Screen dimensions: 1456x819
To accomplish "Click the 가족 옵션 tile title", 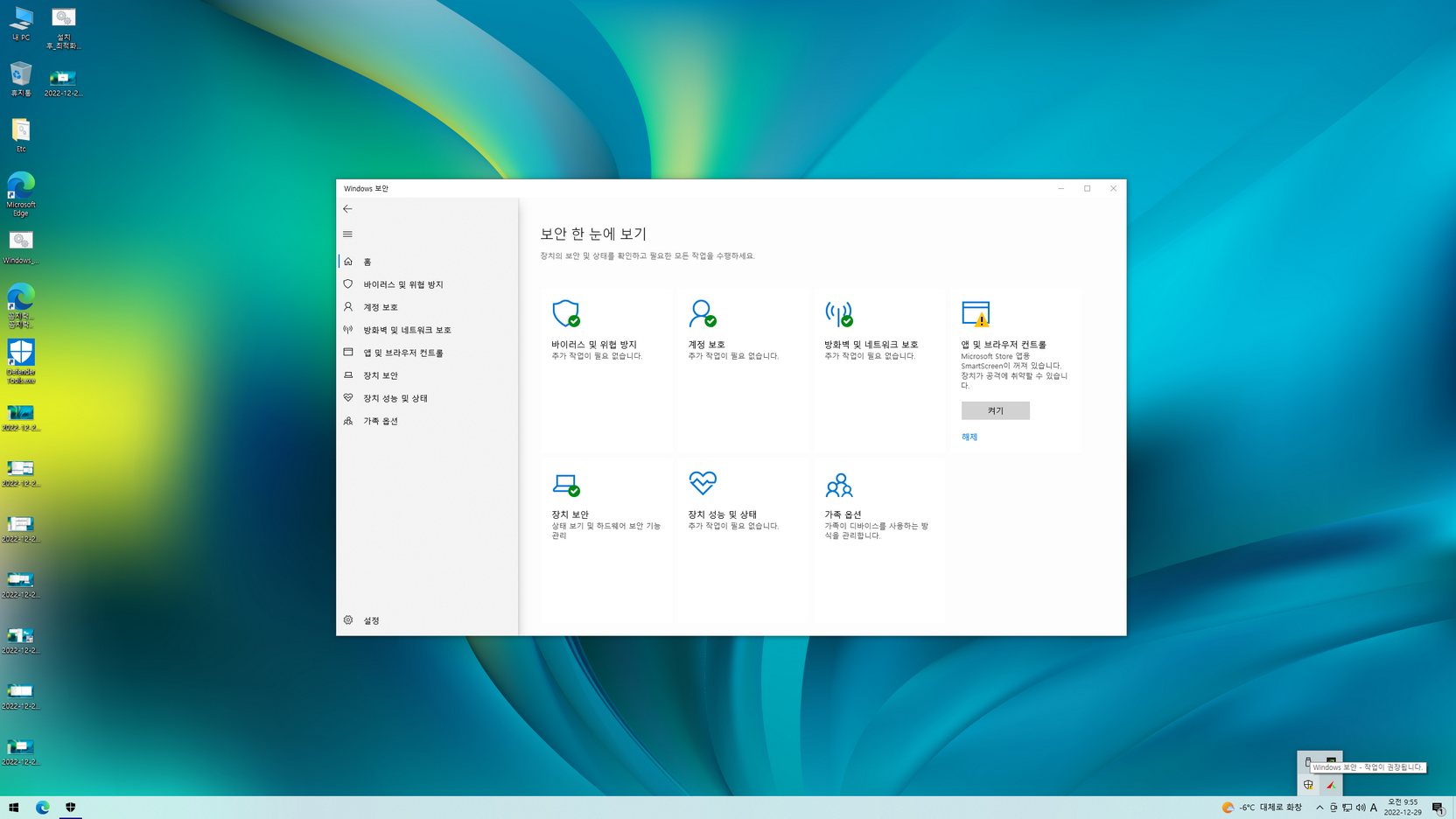I will [843, 514].
